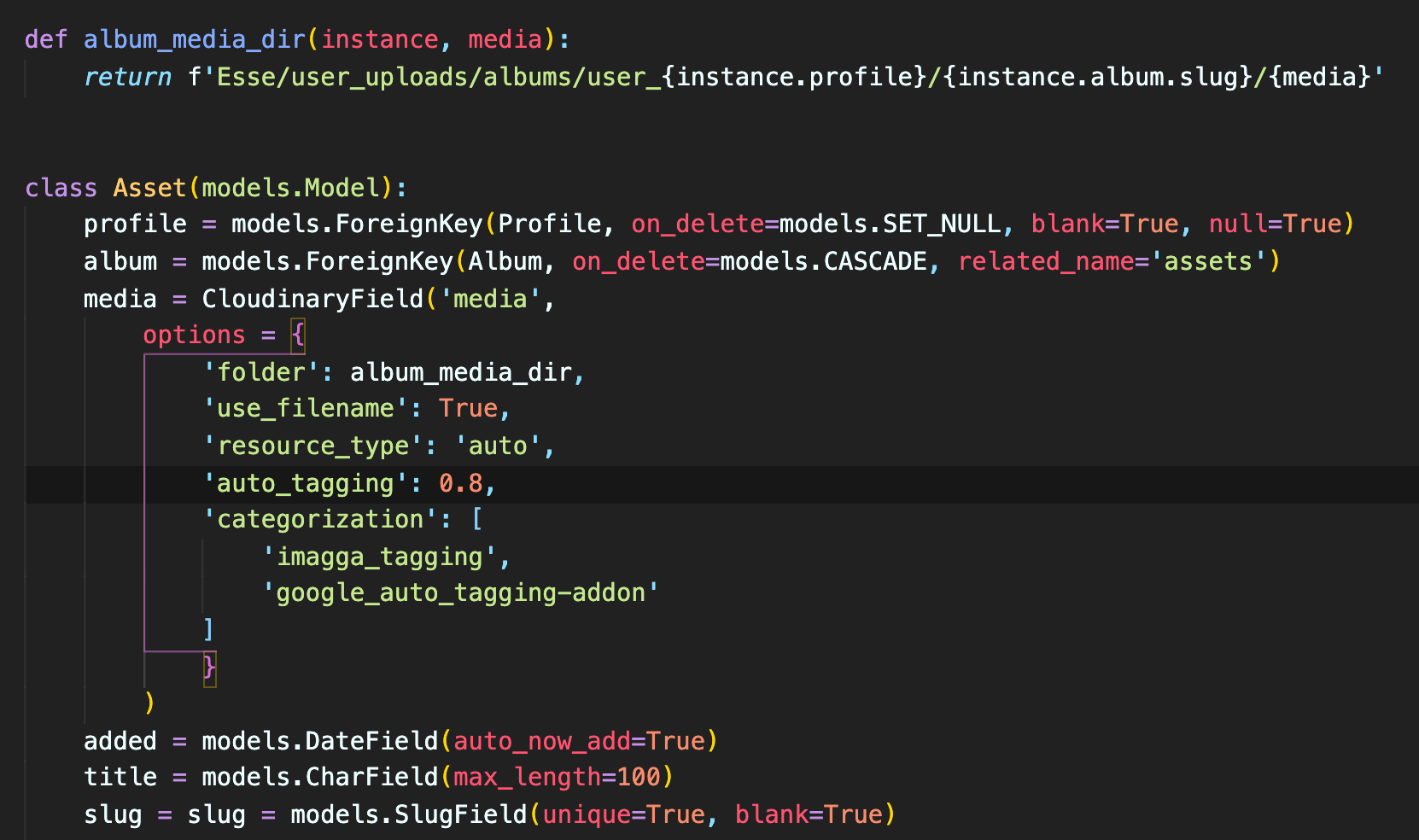This screenshot has height=840, width=1419.
Task: Click the True value of use_filename
Action: 469,408
